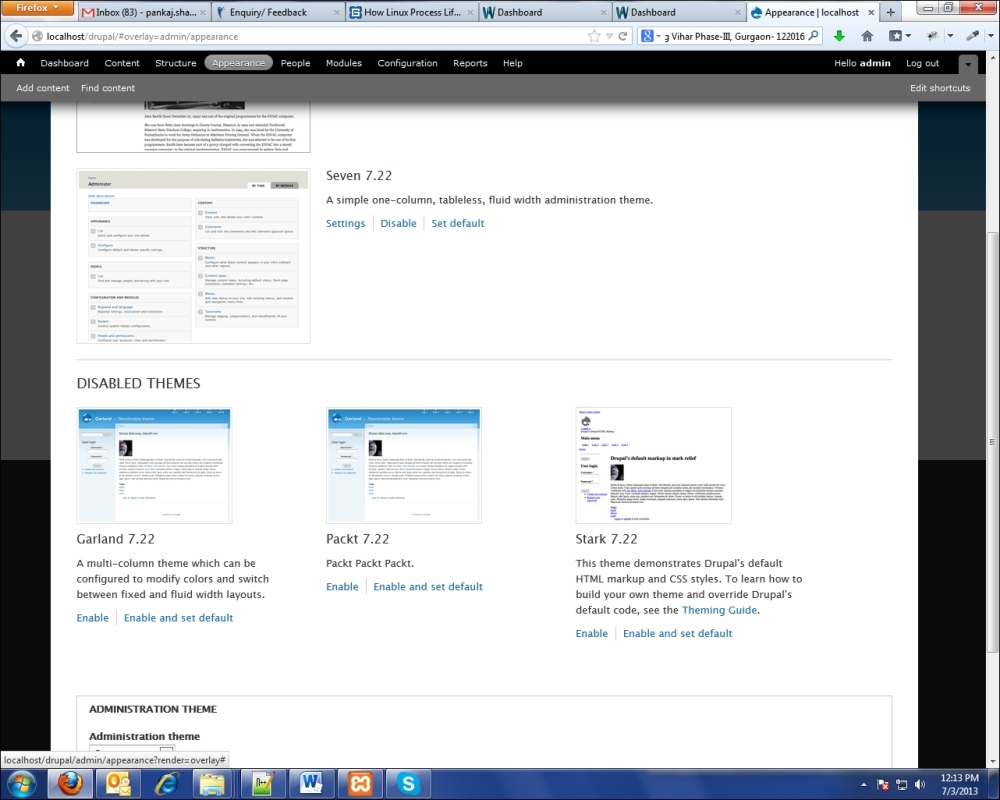Image resolution: width=1000 pixels, height=800 pixels.
Task: Click the Stark theme screenshot thumbnail
Action: (654, 466)
